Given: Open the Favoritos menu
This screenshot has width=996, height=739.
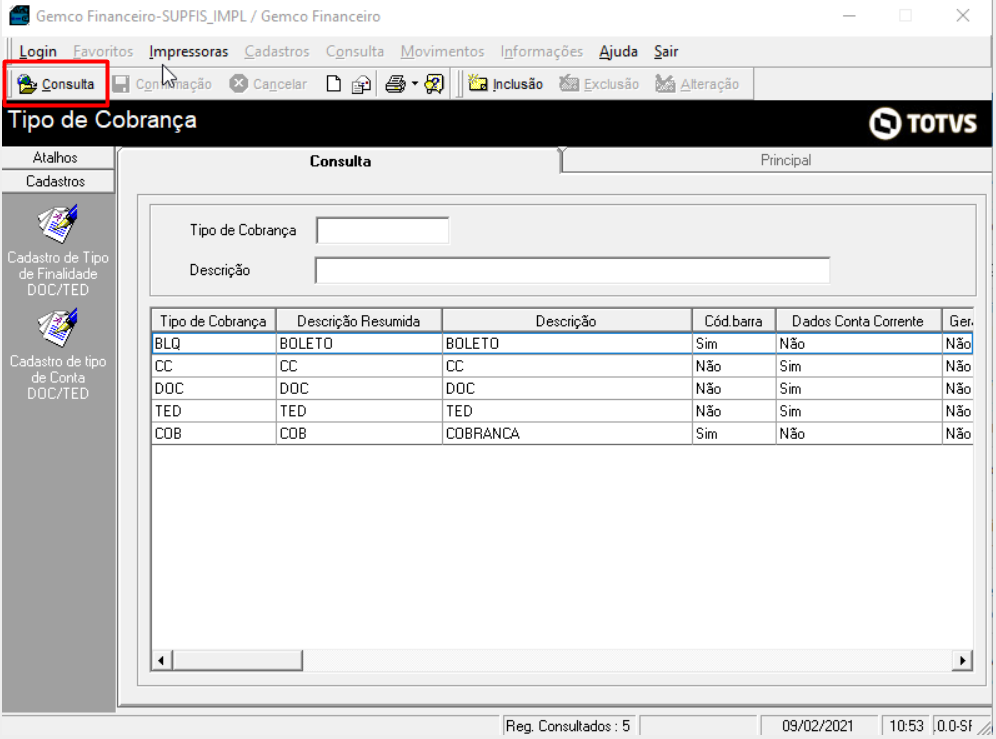Looking at the screenshot, I should click(103, 51).
